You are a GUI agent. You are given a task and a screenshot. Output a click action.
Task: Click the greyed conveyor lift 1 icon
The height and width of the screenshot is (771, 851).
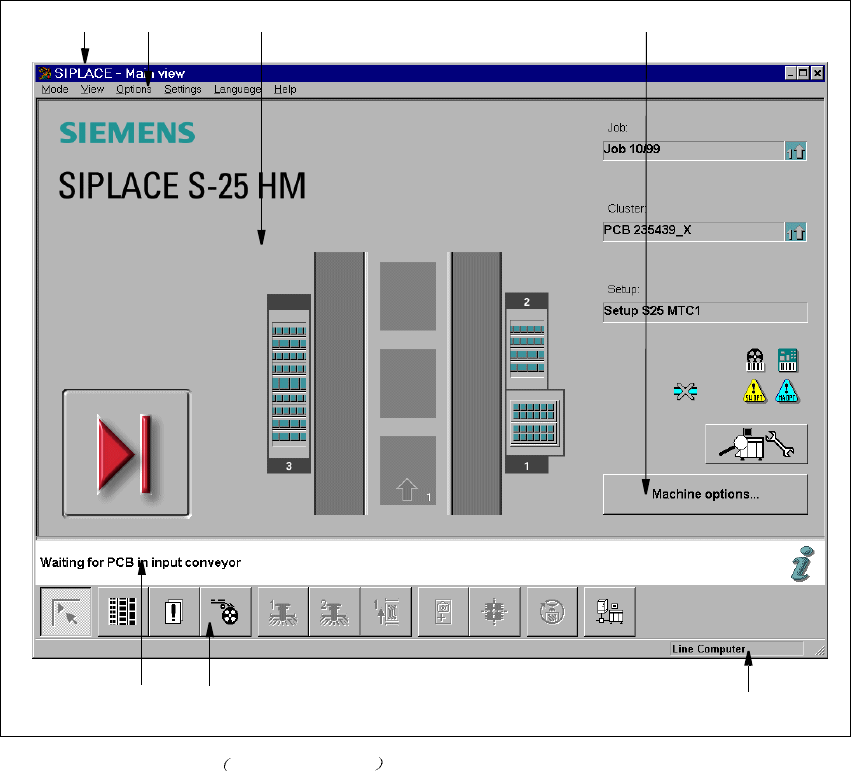(x=386, y=611)
